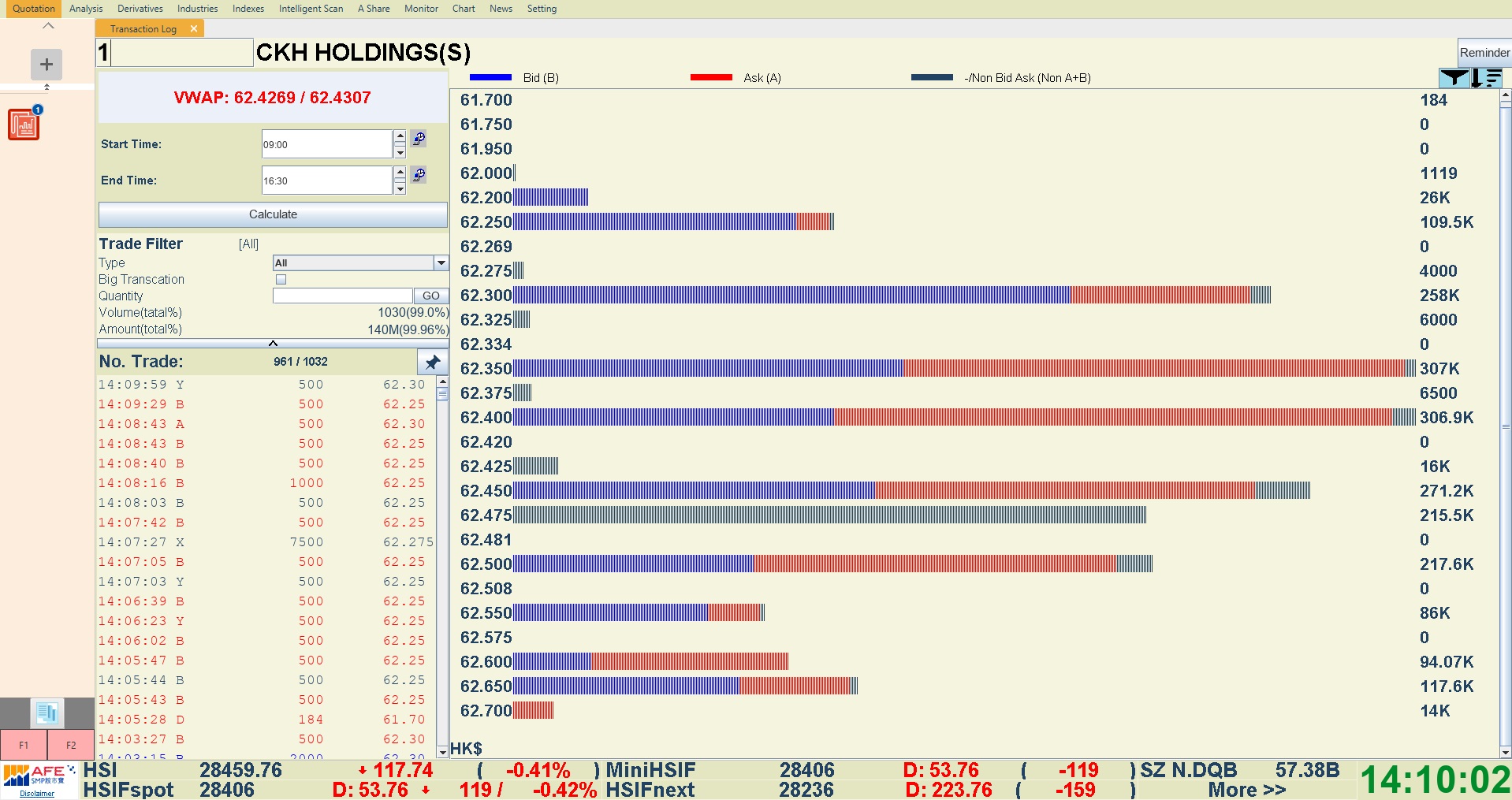
Task: Increase End Time with up spinner
Action: coord(400,173)
